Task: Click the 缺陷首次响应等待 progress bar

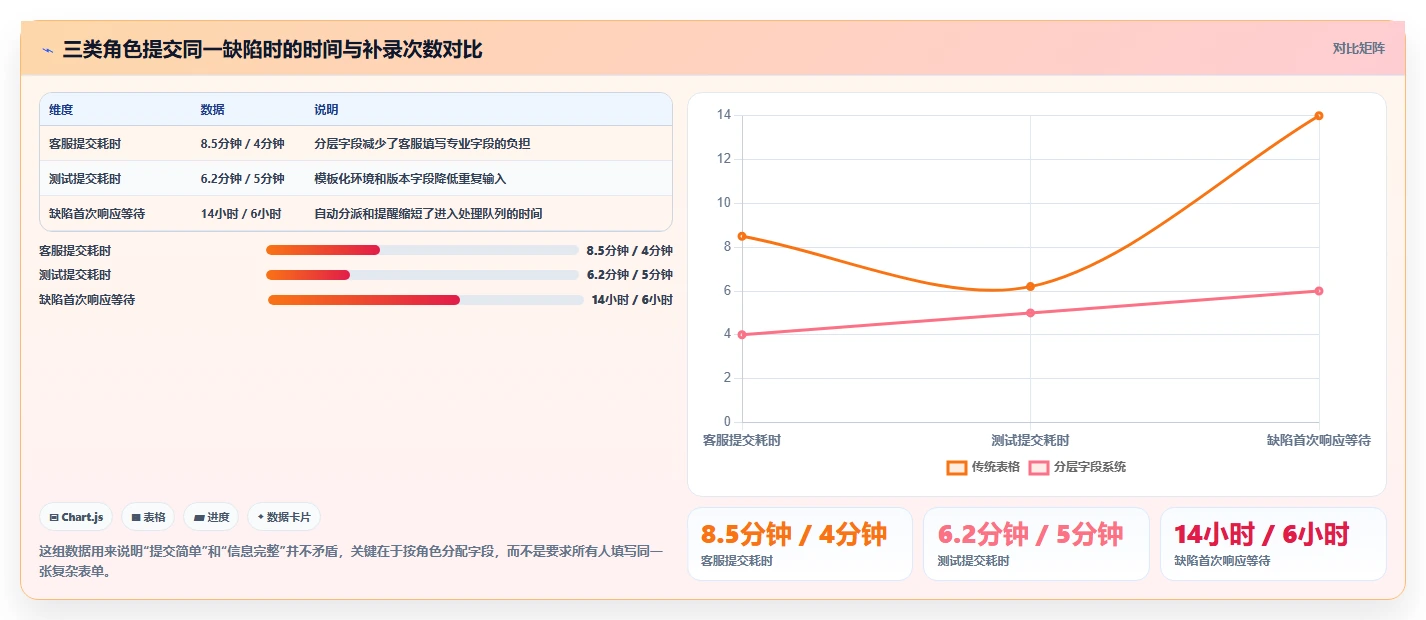Action: pos(425,300)
